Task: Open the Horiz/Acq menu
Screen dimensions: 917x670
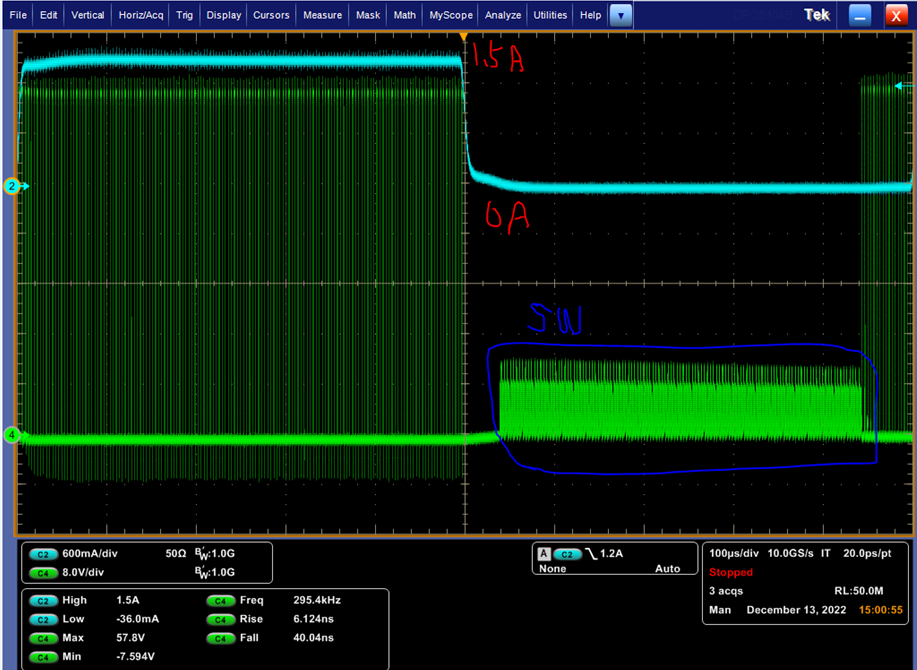Action: click(140, 15)
